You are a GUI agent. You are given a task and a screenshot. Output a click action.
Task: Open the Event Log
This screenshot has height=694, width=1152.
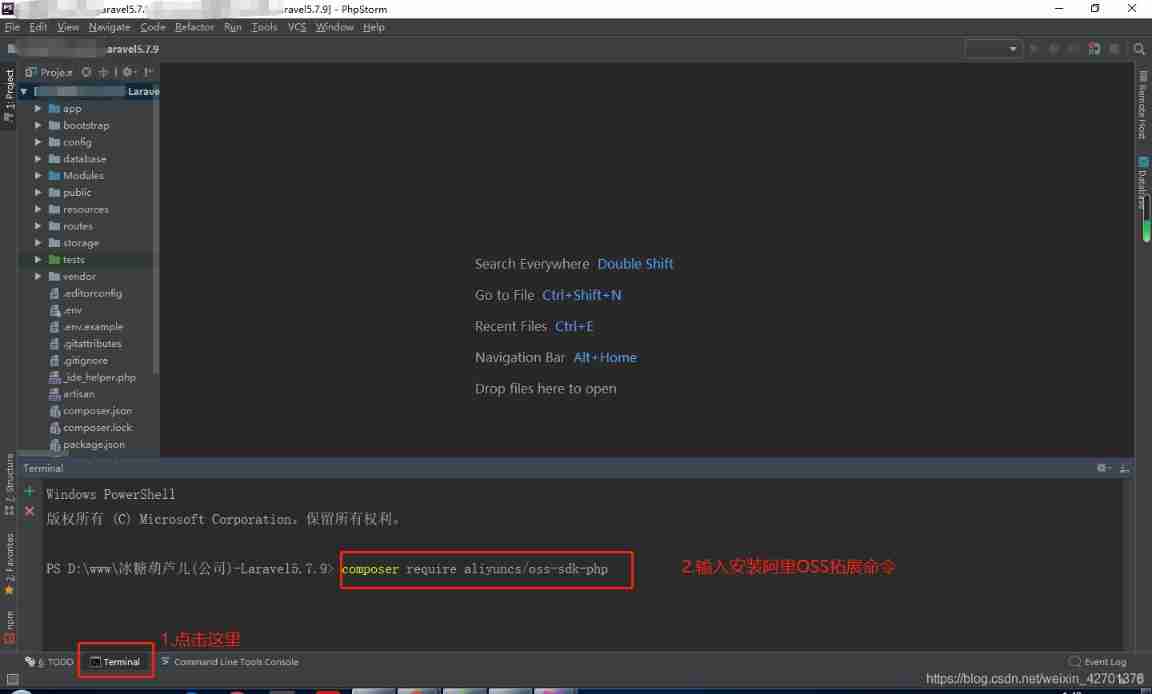click(1097, 661)
